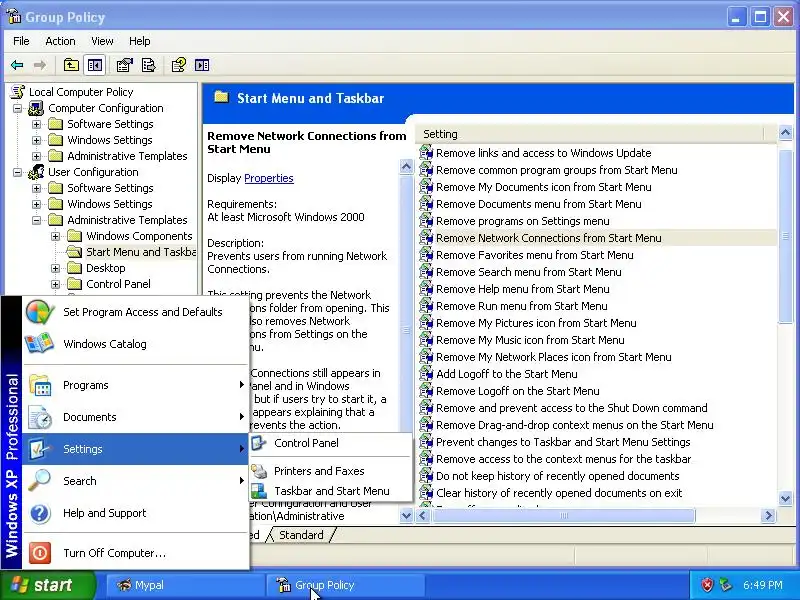Collapse the Computer Configuration node

coord(18,108)
